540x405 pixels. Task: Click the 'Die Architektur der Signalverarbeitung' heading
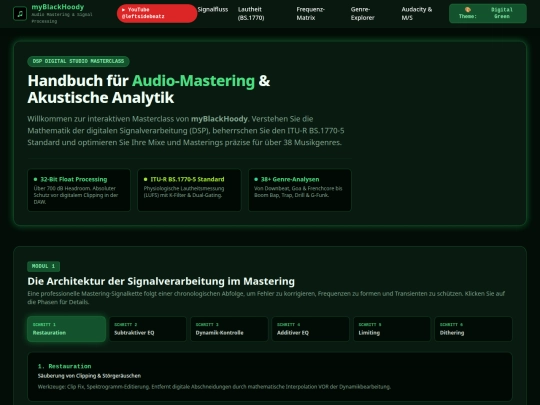(161, 281)
